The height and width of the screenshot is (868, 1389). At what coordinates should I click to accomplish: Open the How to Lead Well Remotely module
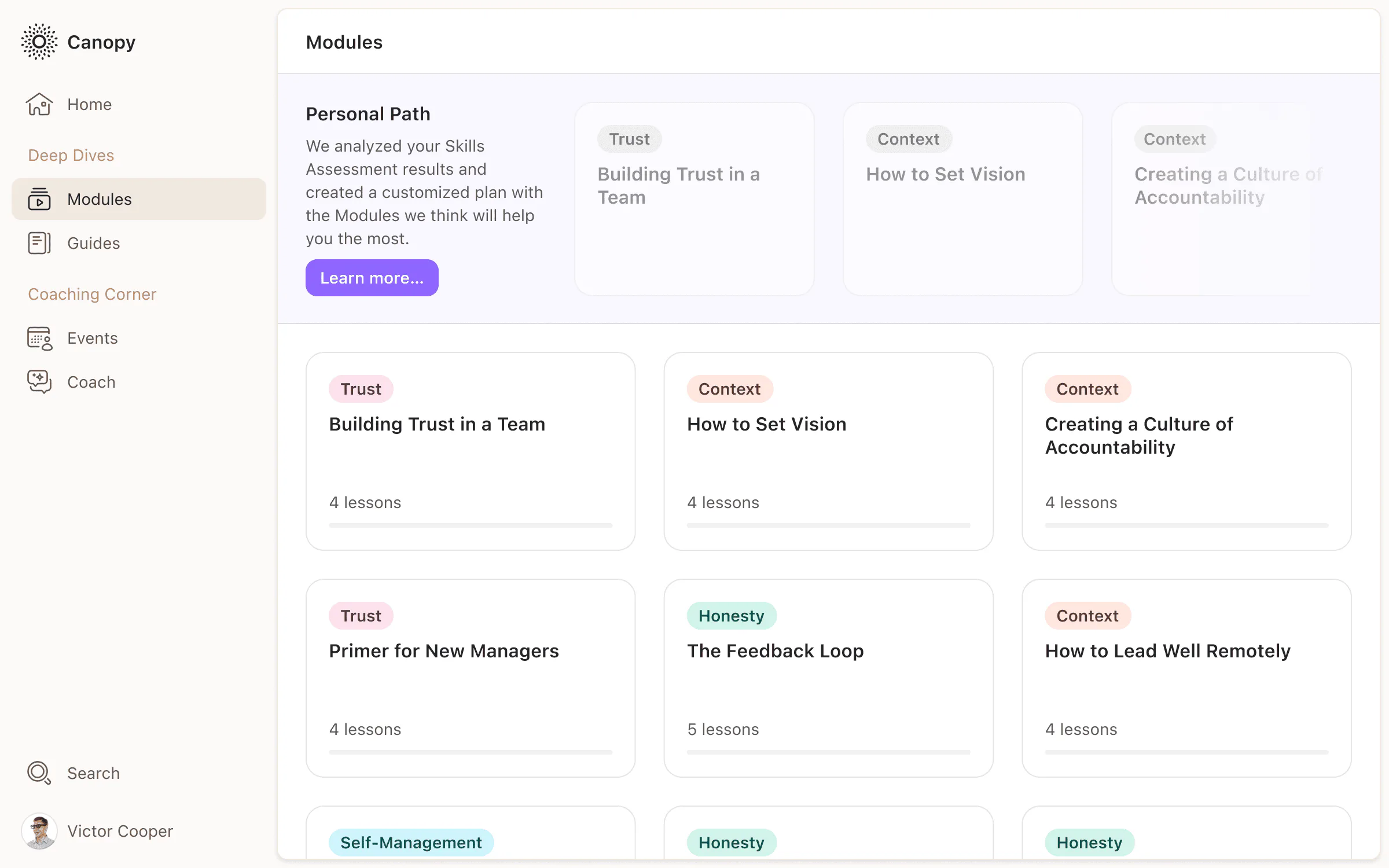point(1185,677)
